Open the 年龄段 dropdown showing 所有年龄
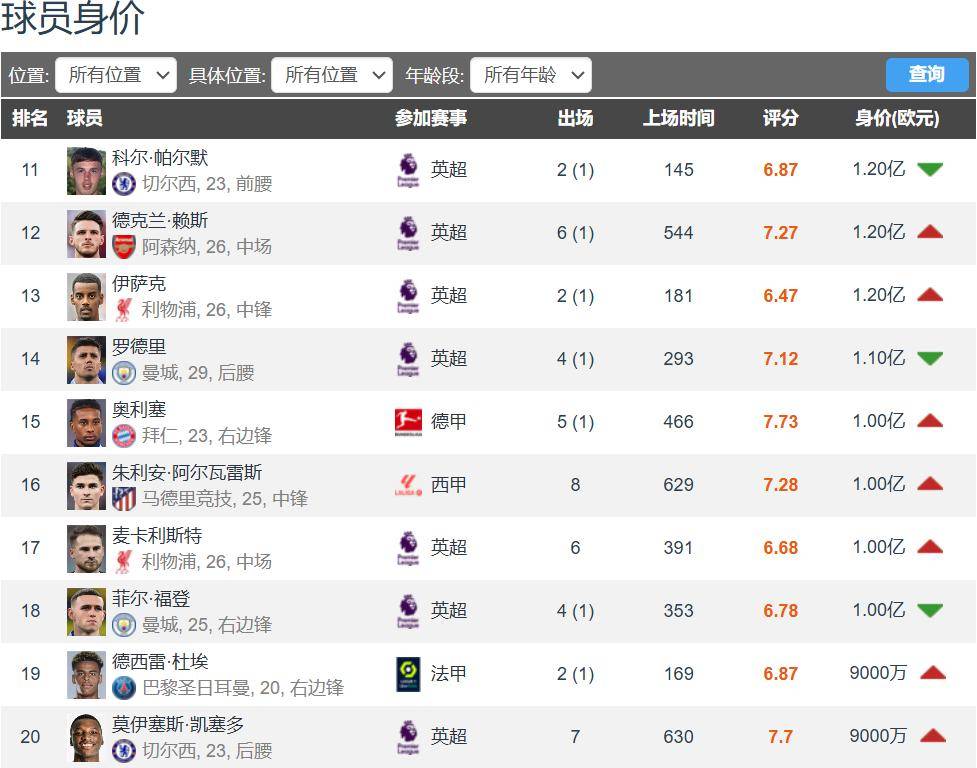Screen dimensions: 977x768 [x=530, y=74]
